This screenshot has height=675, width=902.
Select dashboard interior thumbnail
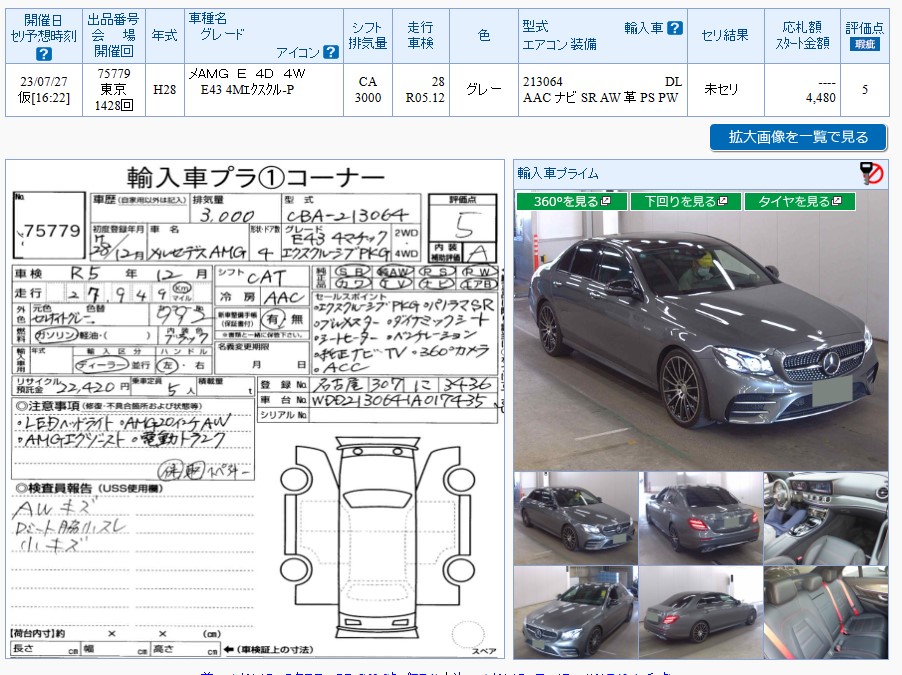pyautogui.click(x=825, y=518)
